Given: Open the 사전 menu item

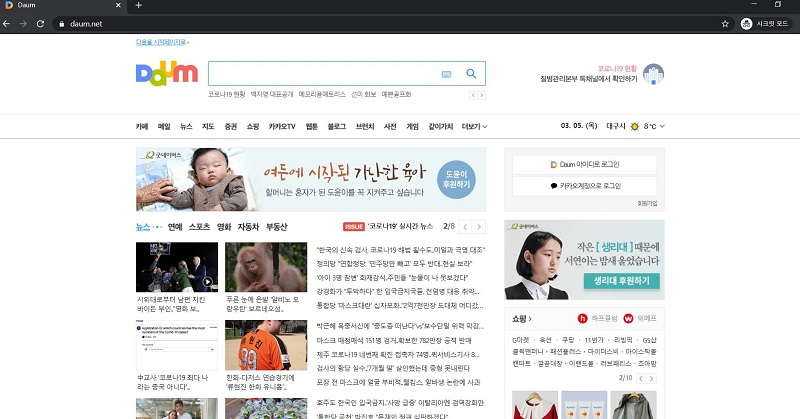Looking at the screenshot, I should point(390,127).
